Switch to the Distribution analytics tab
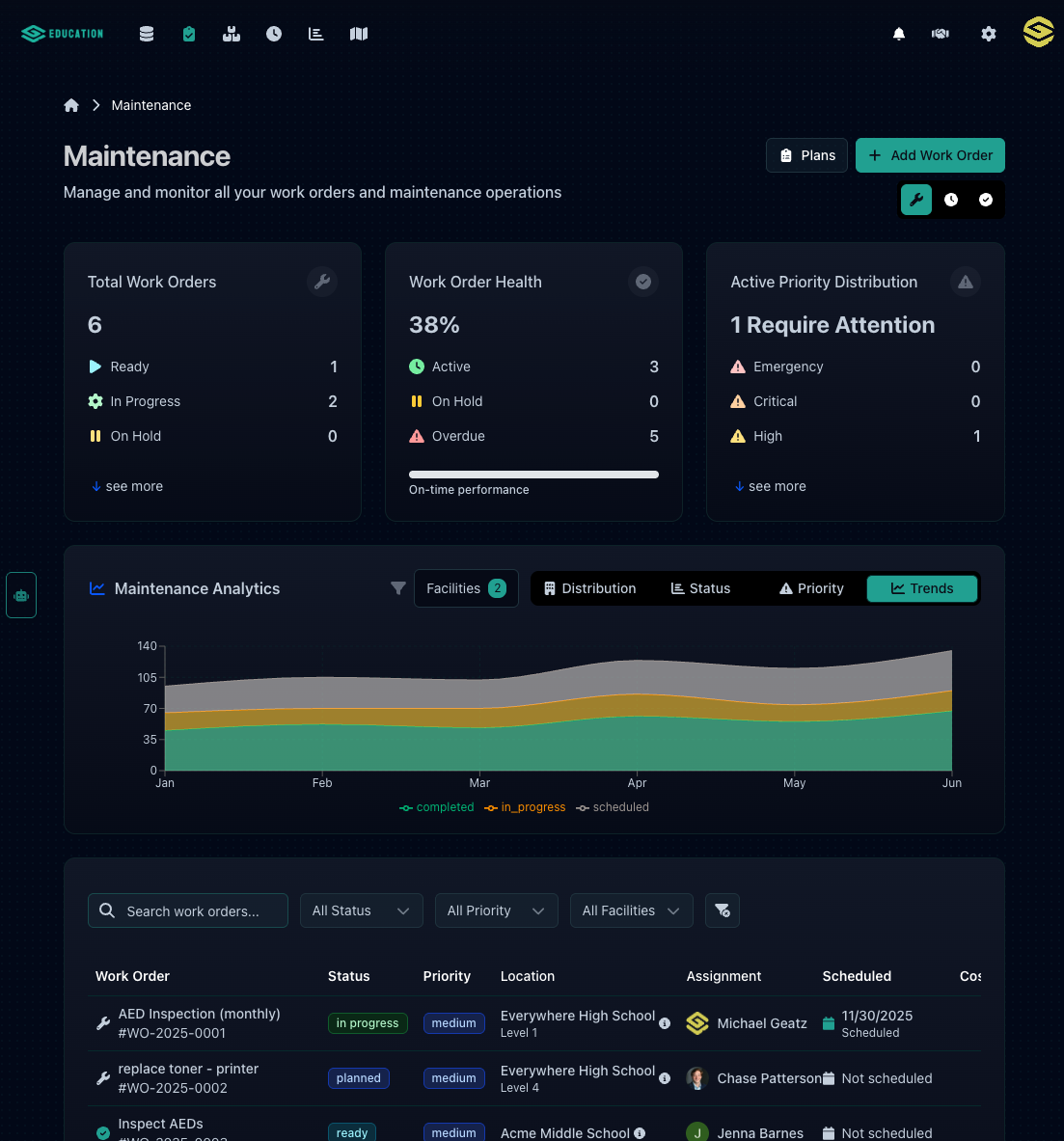1064x1141 pixels. coord(589,588)
